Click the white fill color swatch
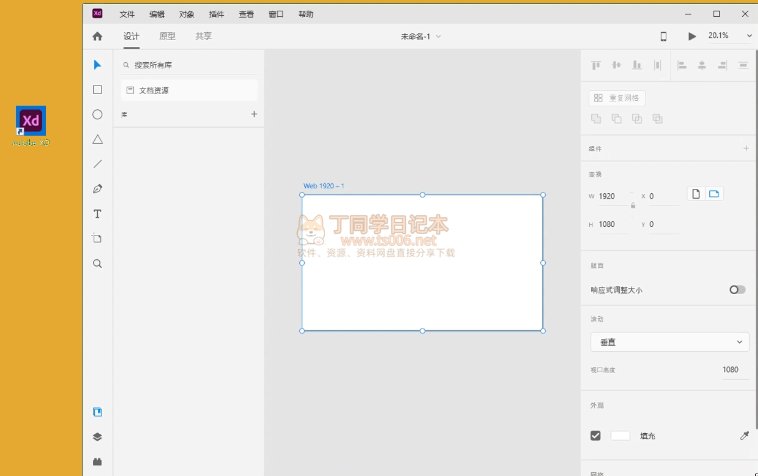Viewport: 758px width, 476px height. tap(620, 436)
